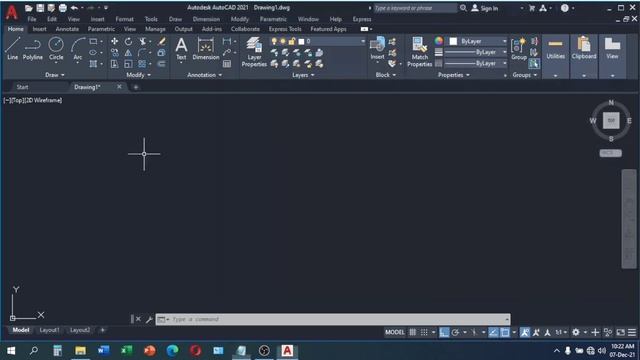Image resolution: width=640 pixels, height=360 pixels.
Task: Add a new drawing tab
Action: tap(136, 87)
